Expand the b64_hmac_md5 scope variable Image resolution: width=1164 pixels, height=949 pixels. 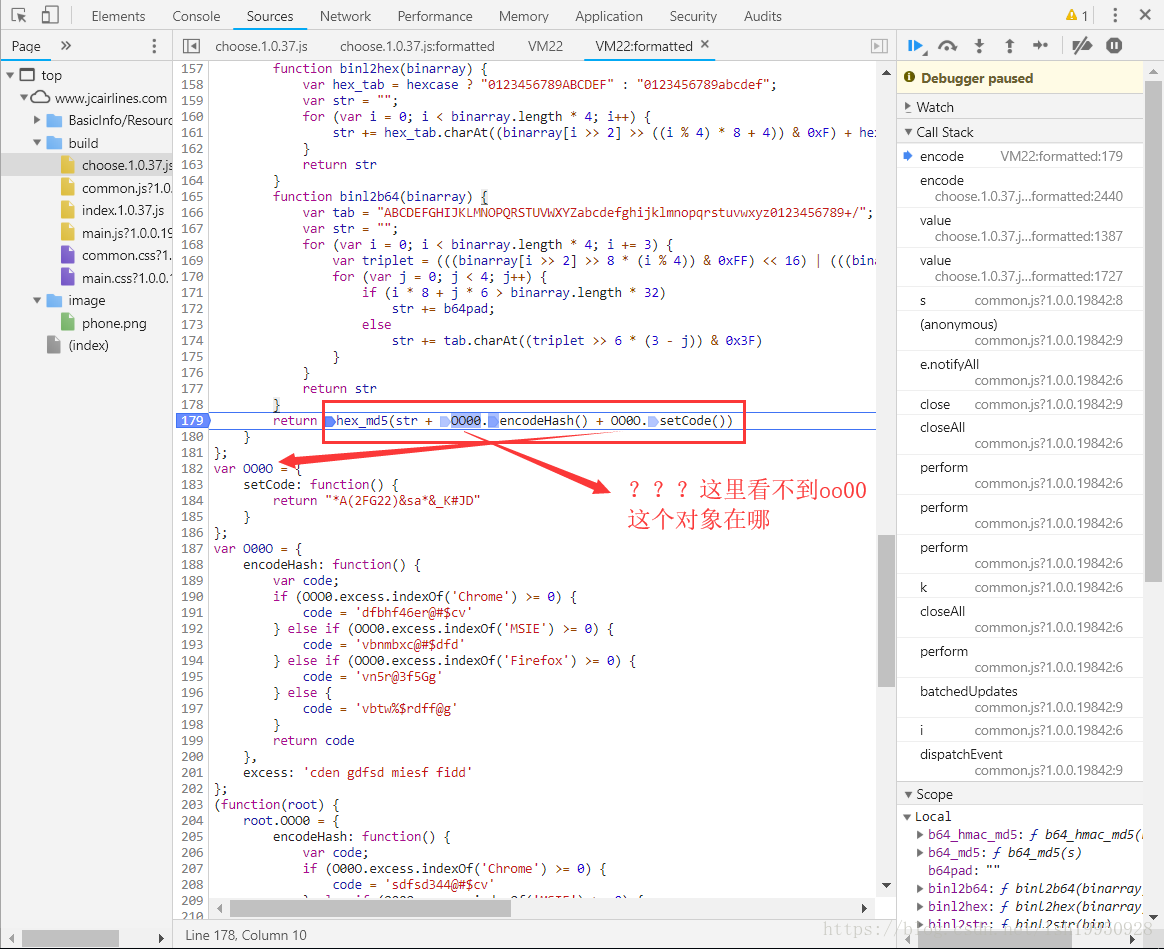tap(921, 835)
